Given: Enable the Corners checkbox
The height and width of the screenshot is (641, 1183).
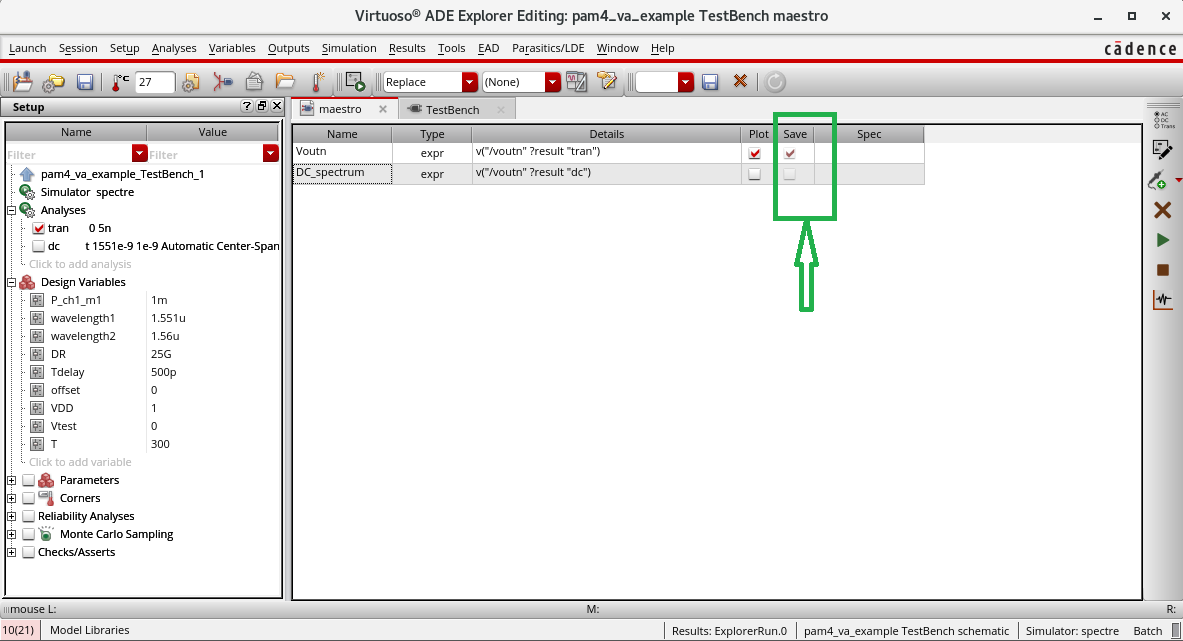Looking at the screenshot, I should (x=29, y=498).
